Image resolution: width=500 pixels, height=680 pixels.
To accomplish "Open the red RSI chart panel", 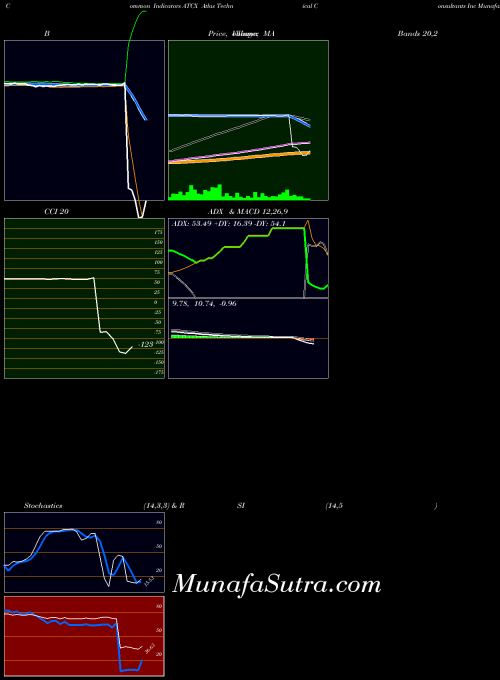I will coord(85,636).
